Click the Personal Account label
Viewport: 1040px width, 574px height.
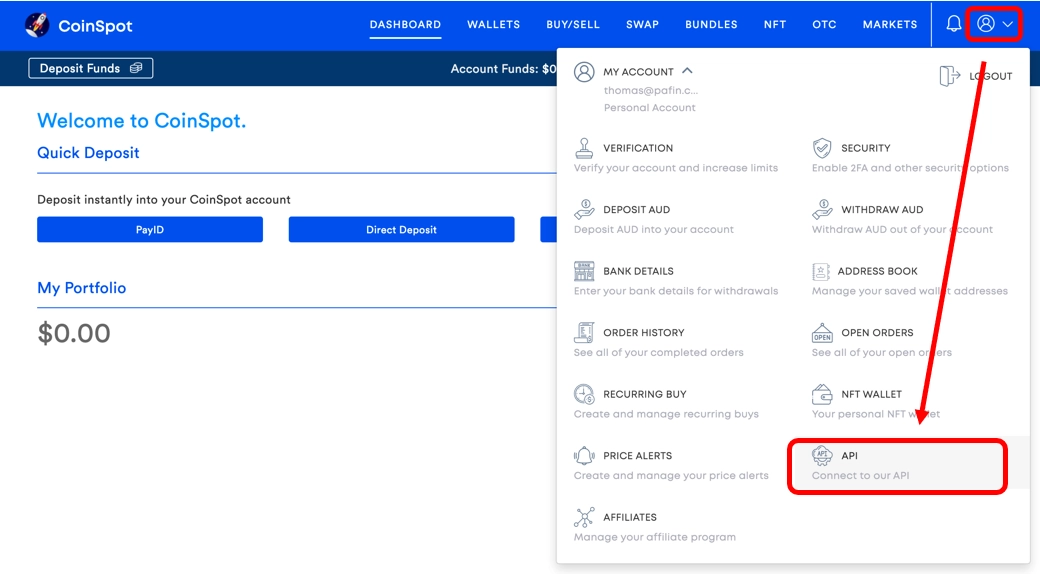(x=649, y=108)
